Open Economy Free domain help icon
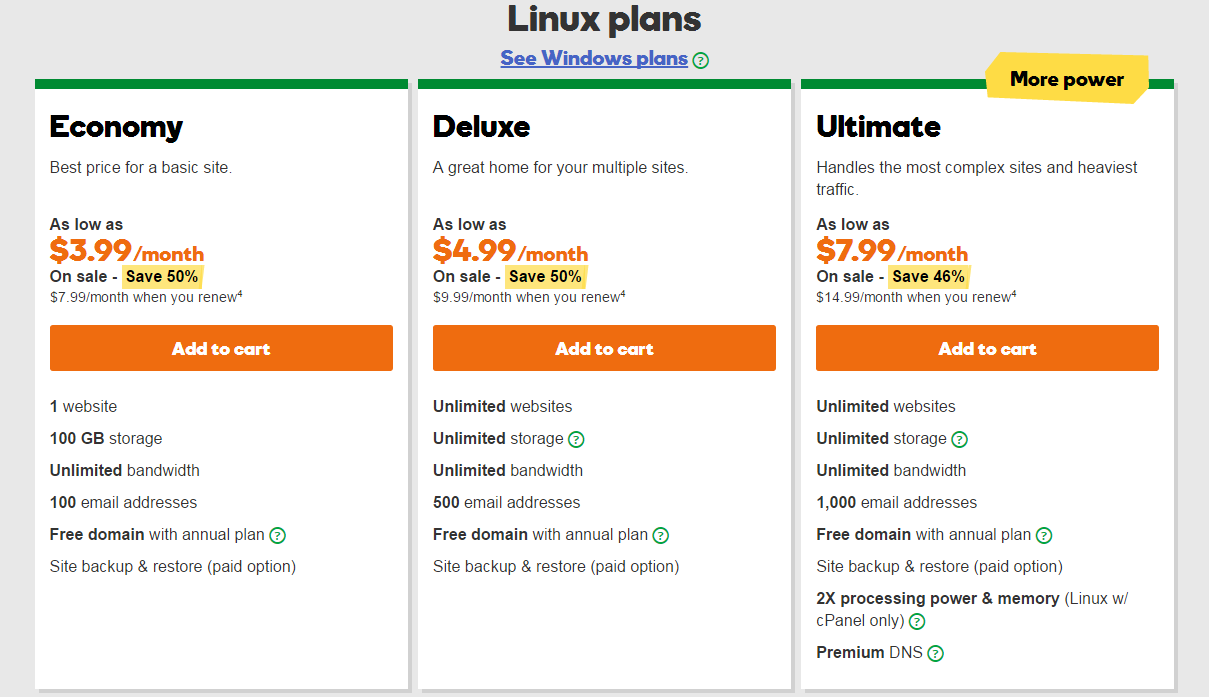Screen dimensions: 1209x697 [278, 535]
